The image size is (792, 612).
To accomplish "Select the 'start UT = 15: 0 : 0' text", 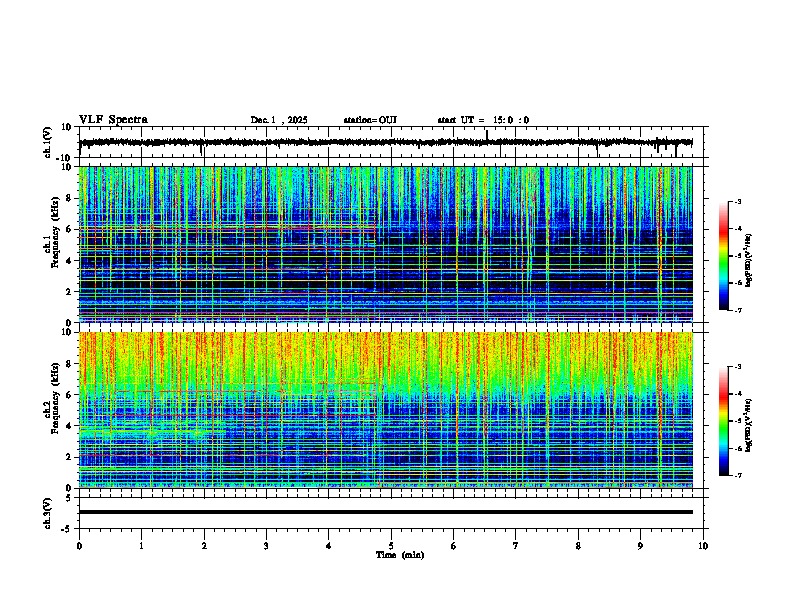I will coord(483,120).
